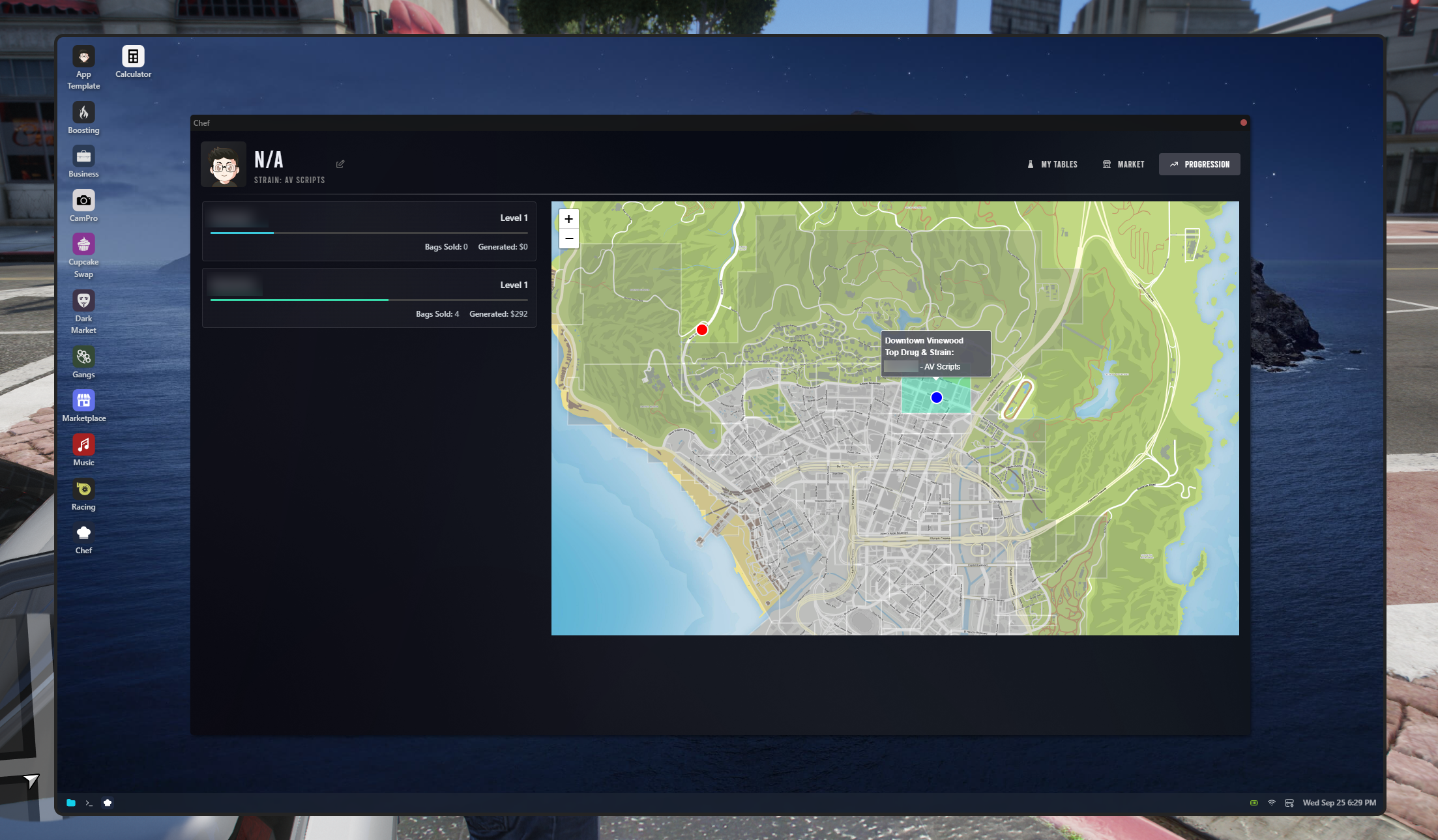Screen dimensions: 1438x840
Task: Open the Cupcake Swap app
Action: pos(83,244)
